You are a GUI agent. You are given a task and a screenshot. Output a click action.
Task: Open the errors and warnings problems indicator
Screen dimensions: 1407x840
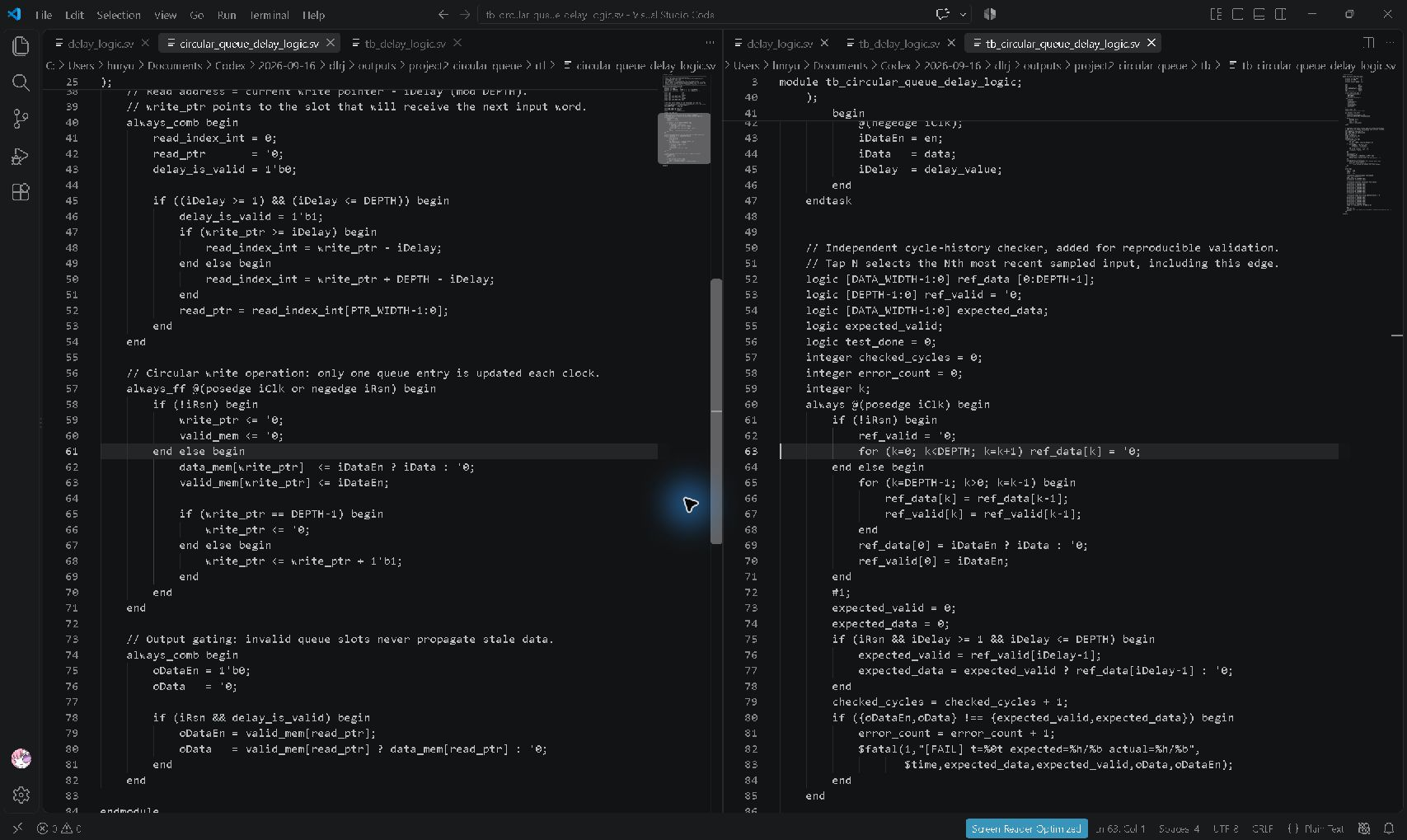59,828
